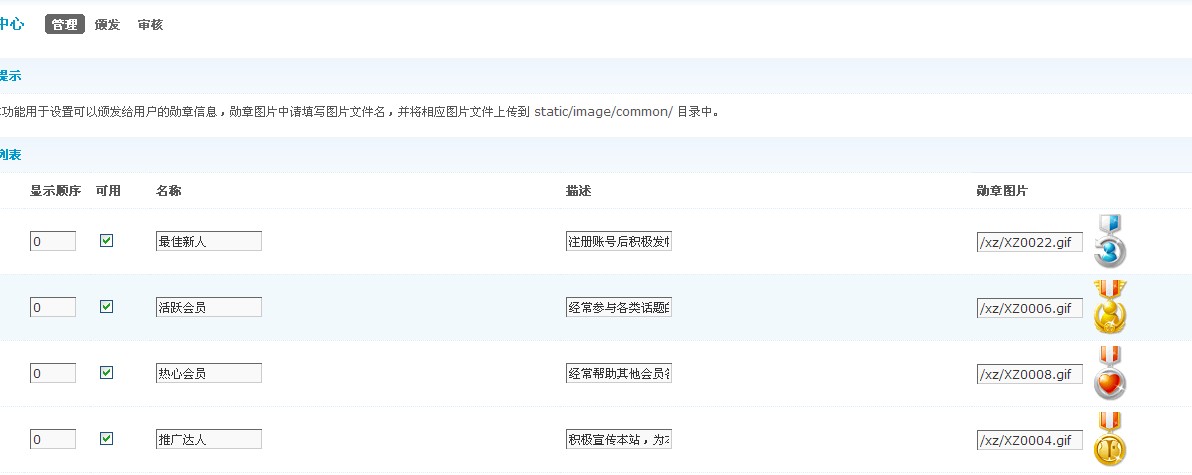
Task: Edit image path /xz/XZ0006.gif
Action: 1029,307
